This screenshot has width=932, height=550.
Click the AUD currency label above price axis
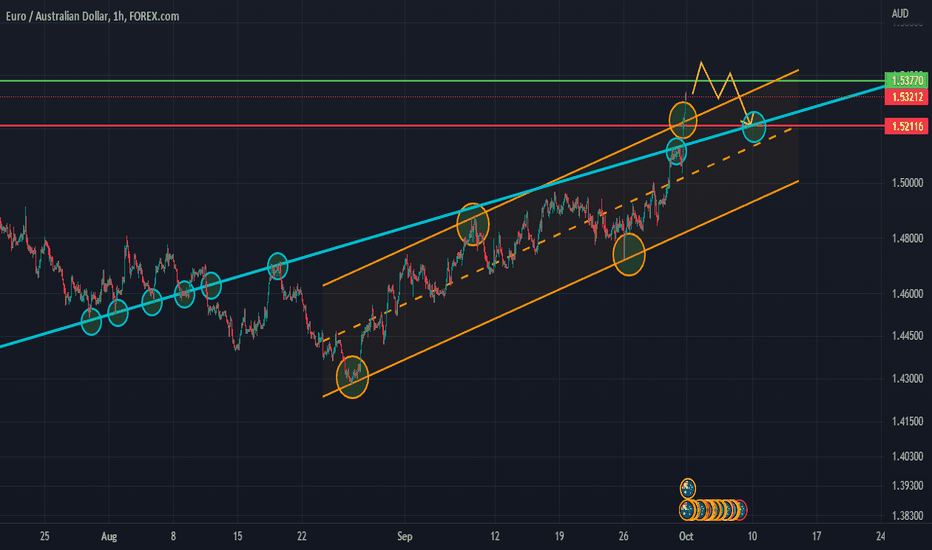click(x=900, y=13)
